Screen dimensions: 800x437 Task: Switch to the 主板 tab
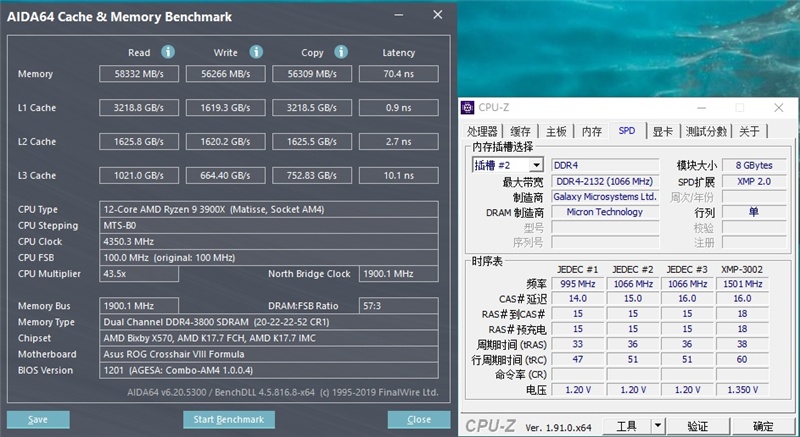(x=556, y=132)
